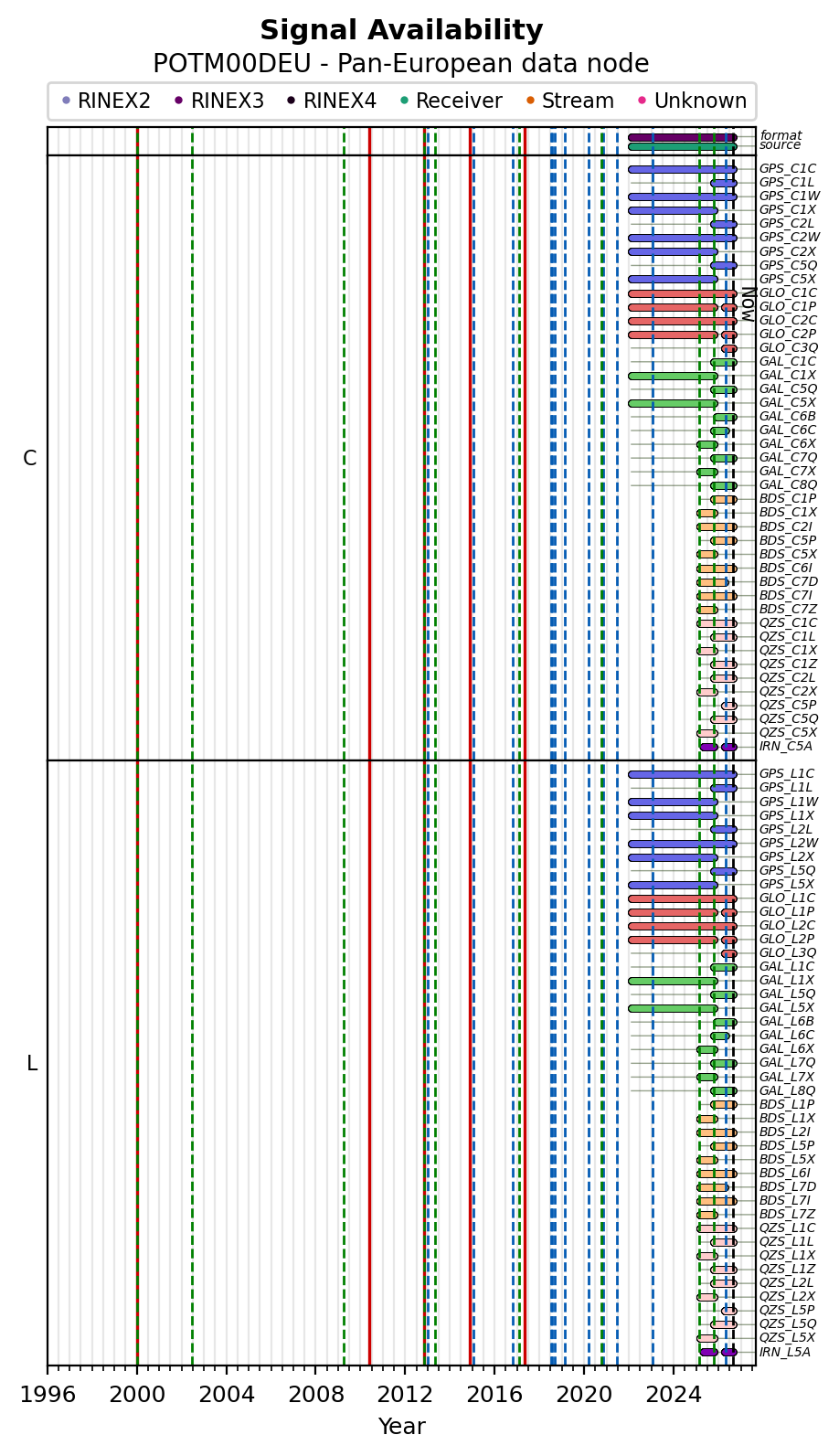The width and height of the screenshot is (839, 1456).
Task: Click the BDS_C1P row label
Action: tap(788, 499)
